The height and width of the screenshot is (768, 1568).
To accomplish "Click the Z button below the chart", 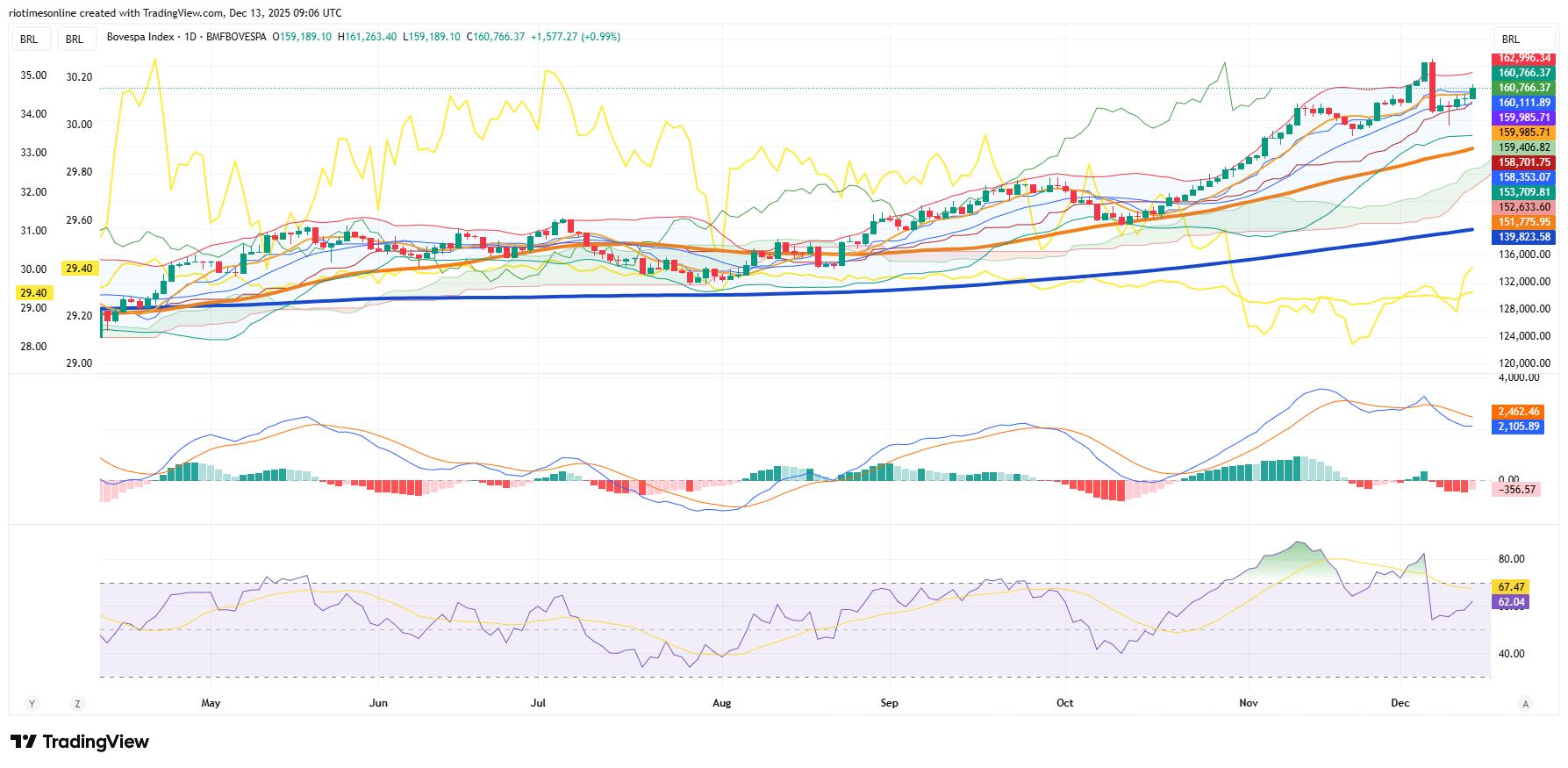I will tap(77, 703).
